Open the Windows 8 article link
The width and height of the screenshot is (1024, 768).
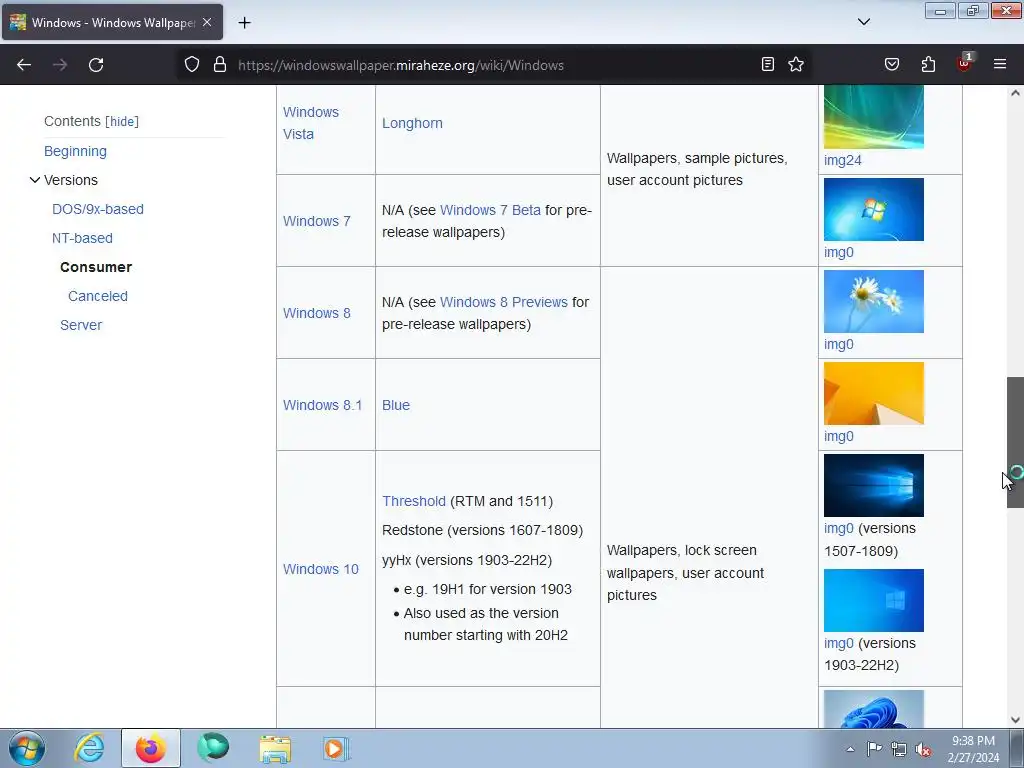(x=317, y=313)
